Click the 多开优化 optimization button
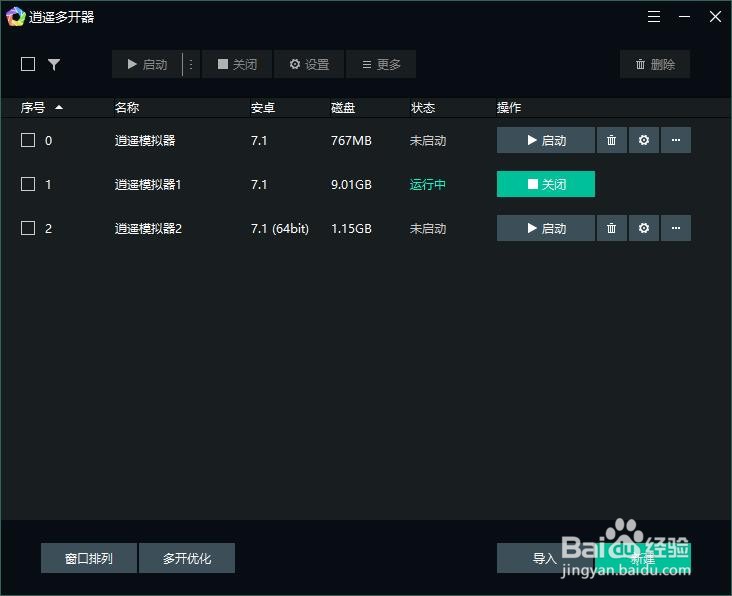732x596 pixels. pyautogui.click(x=187, y=558)
